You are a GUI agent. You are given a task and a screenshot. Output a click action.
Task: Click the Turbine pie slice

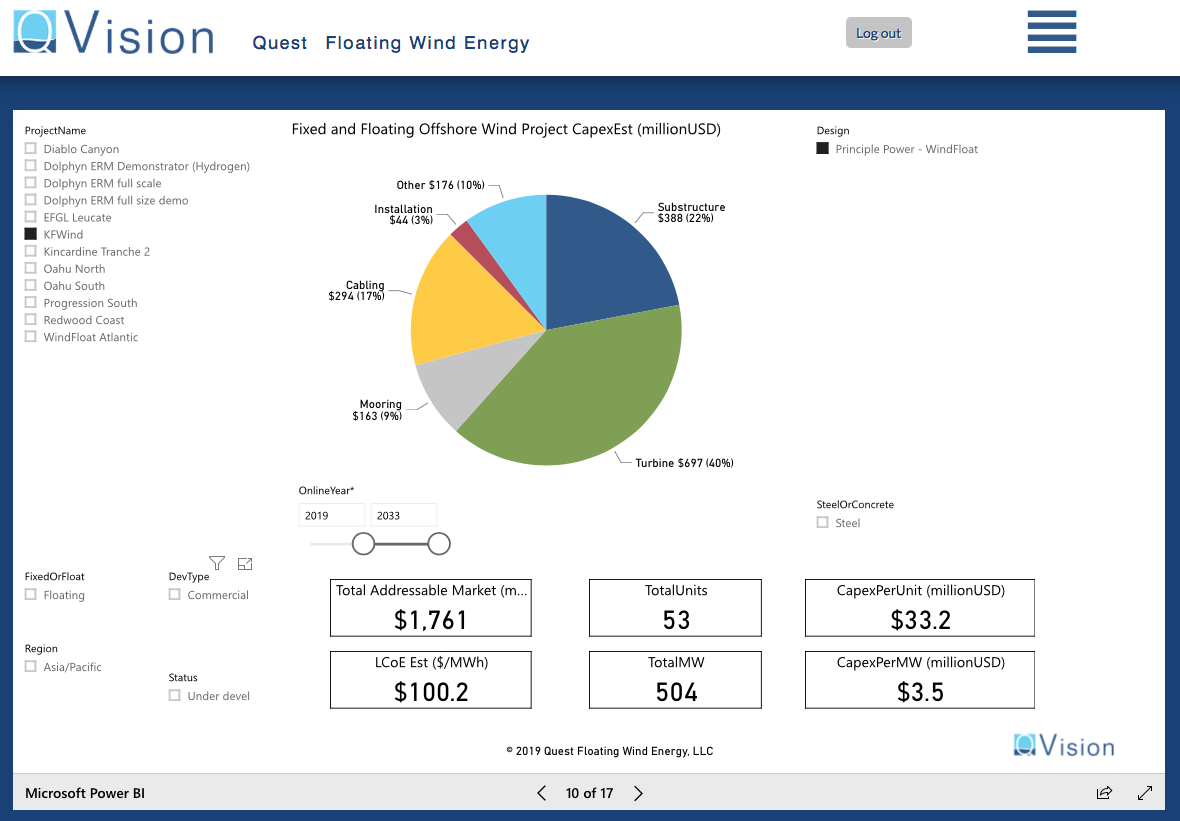[587, 391]
